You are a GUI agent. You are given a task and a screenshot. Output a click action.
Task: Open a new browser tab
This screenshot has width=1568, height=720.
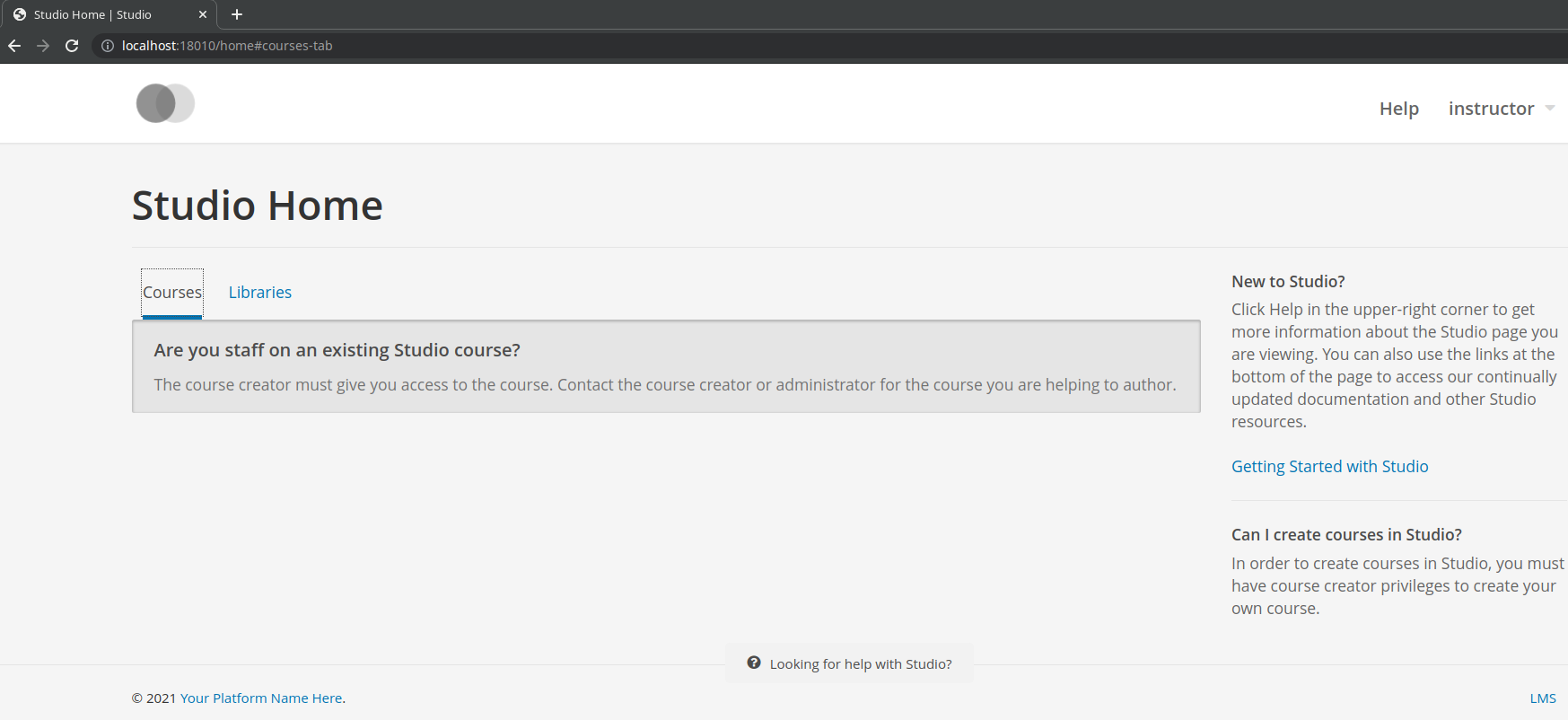237,14
